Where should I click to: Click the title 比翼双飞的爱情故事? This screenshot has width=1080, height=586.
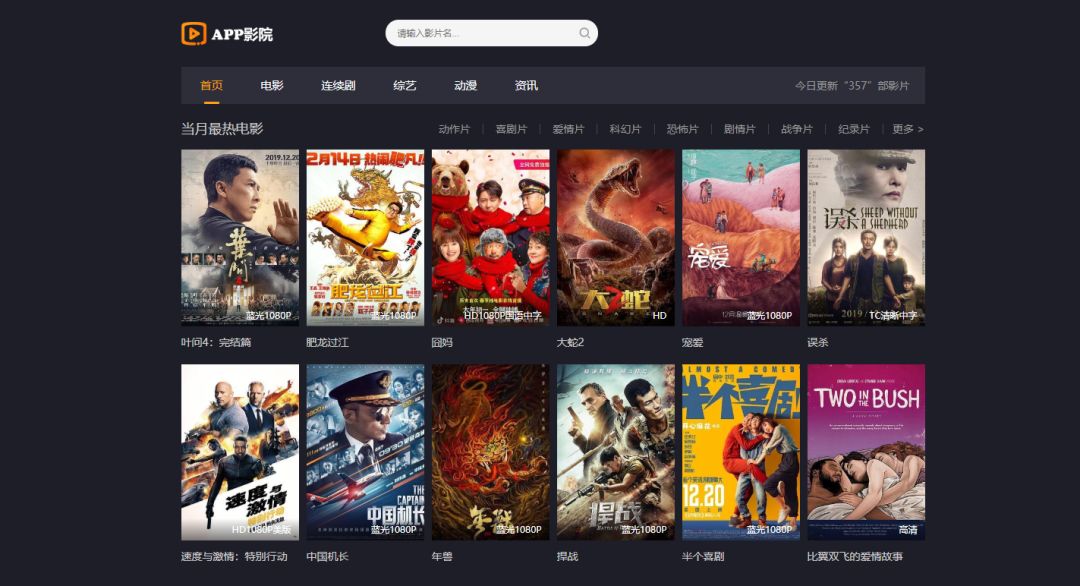coord(855,556)
